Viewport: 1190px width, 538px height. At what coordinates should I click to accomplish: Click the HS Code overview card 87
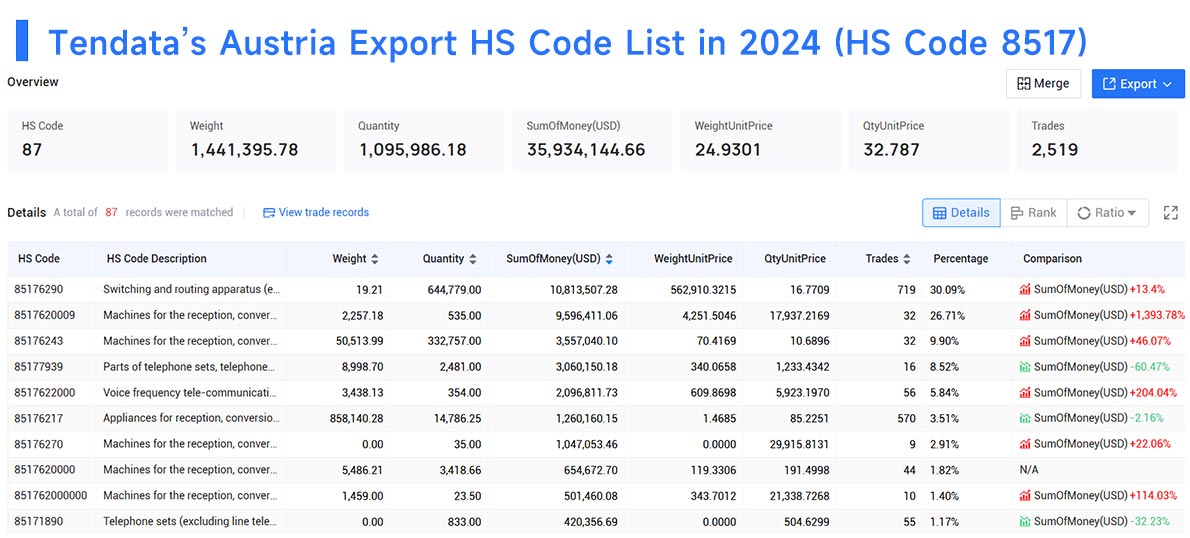[x=87, y=140]
